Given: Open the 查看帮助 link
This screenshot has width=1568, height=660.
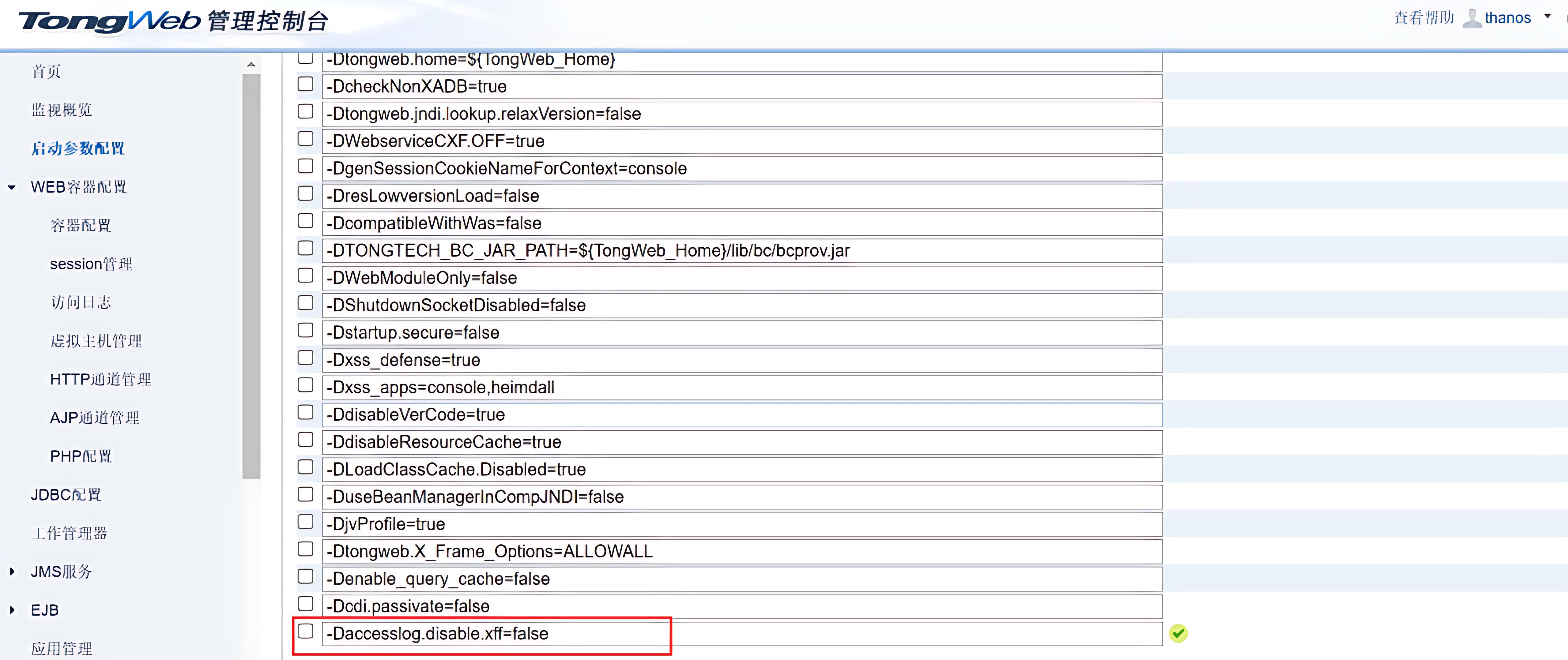Looking at the screenshot, I should (1423, 18).
